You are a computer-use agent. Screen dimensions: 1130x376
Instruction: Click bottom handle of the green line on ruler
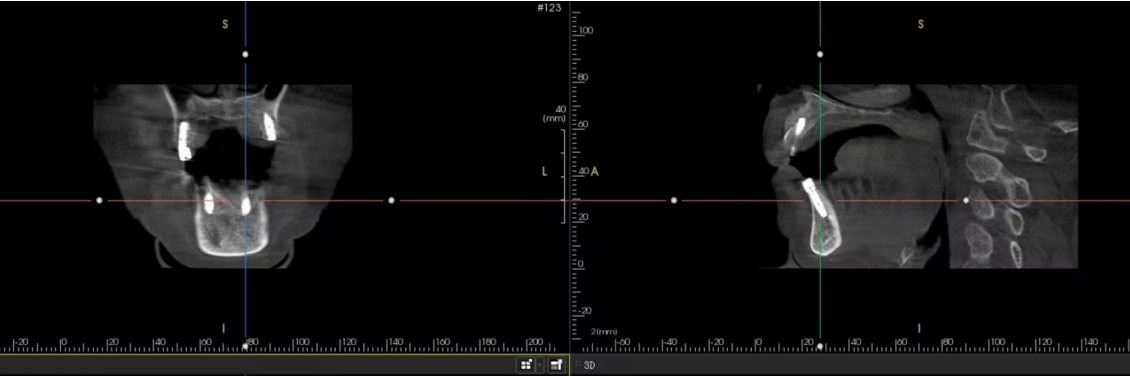pyautogui.click(x=819, y=346)
